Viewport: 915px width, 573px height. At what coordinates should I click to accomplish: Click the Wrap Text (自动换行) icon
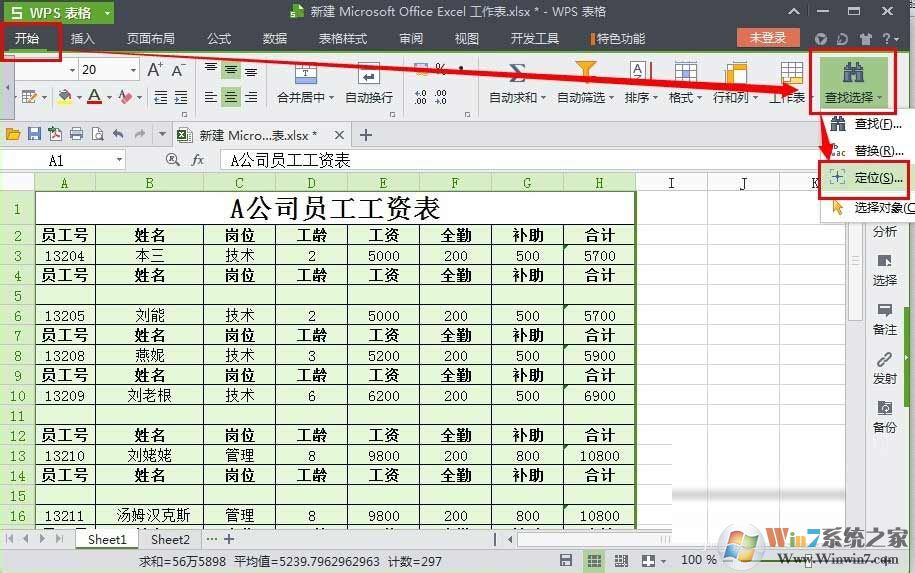368,76
